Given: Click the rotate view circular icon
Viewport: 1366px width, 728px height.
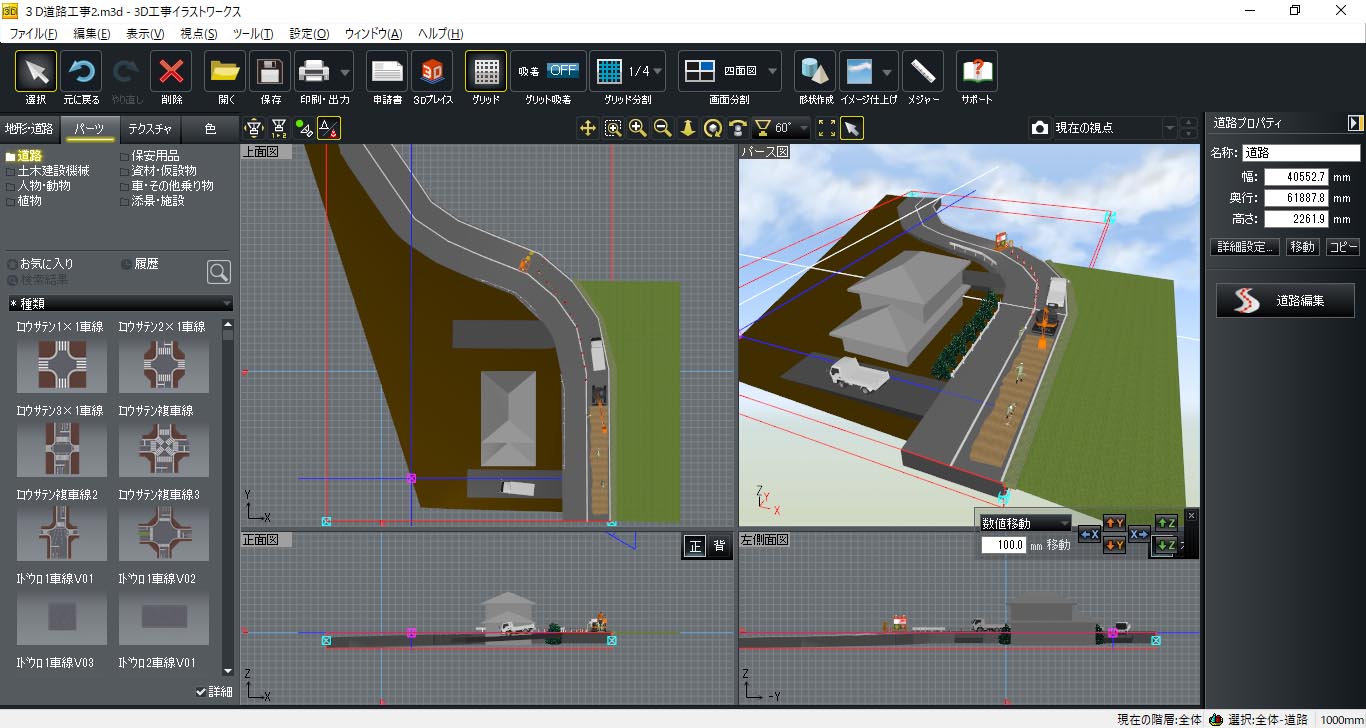Looking at the screenshot, I should [713, 128].
